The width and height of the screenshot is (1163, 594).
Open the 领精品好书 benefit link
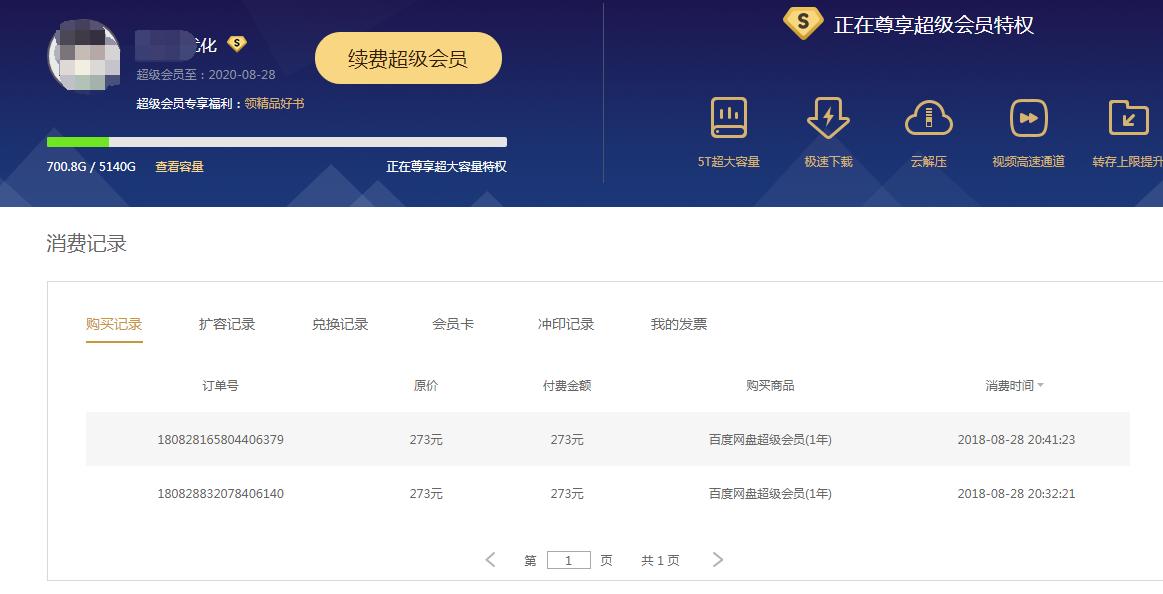tap(274, 104)
